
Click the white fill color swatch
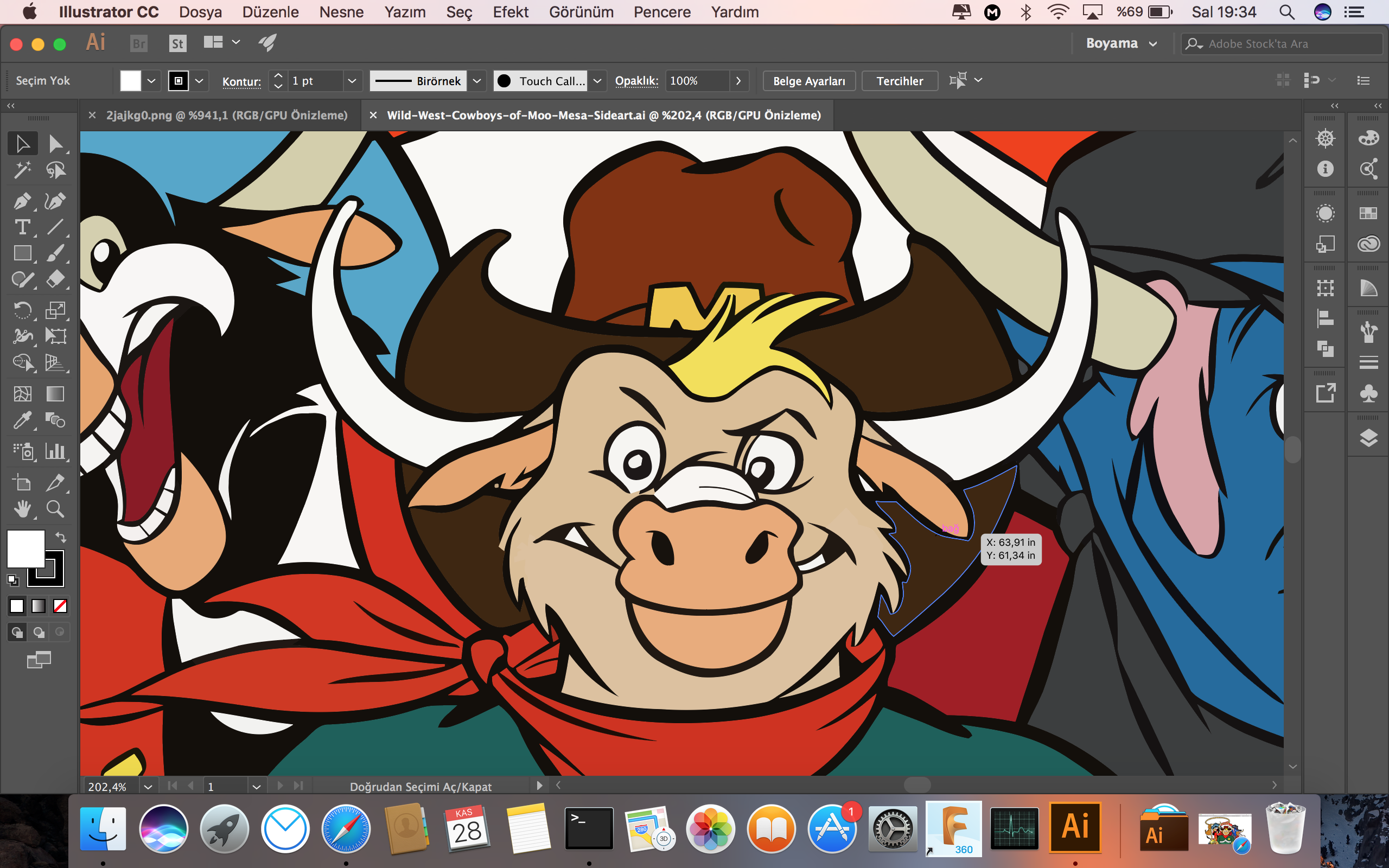pyautogui.click(x=130, y=81)
